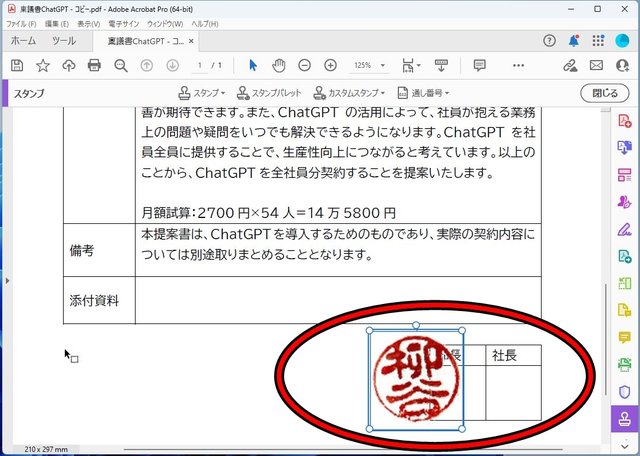640x456 pixels.
Task: Open the ファイル(F) menu
Action: [21, 24]
